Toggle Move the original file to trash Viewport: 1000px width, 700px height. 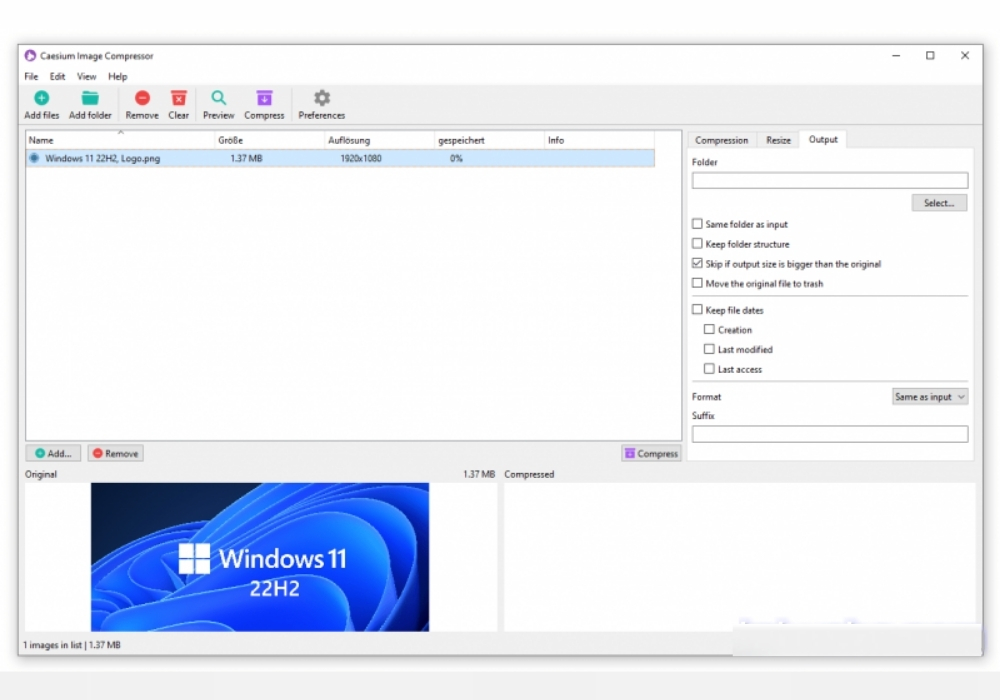point(697,283)
